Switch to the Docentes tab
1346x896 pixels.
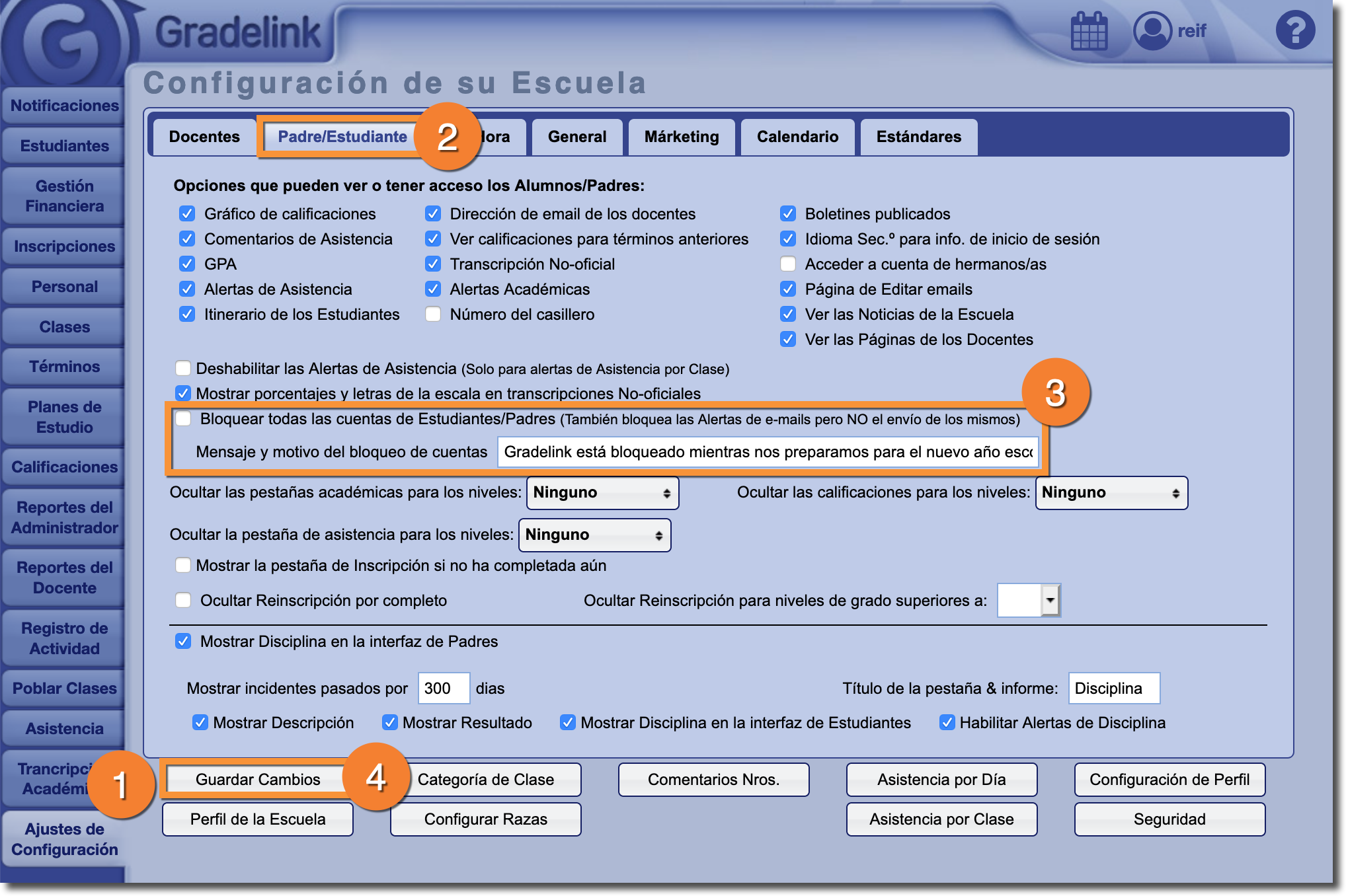pyautogui.click(x=204, y=137)
